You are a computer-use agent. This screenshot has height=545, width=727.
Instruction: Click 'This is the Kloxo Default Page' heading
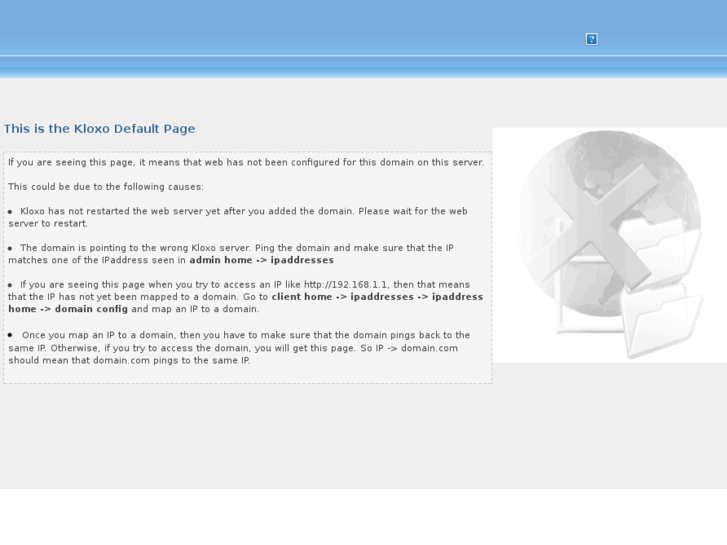(x=100, y=128)
